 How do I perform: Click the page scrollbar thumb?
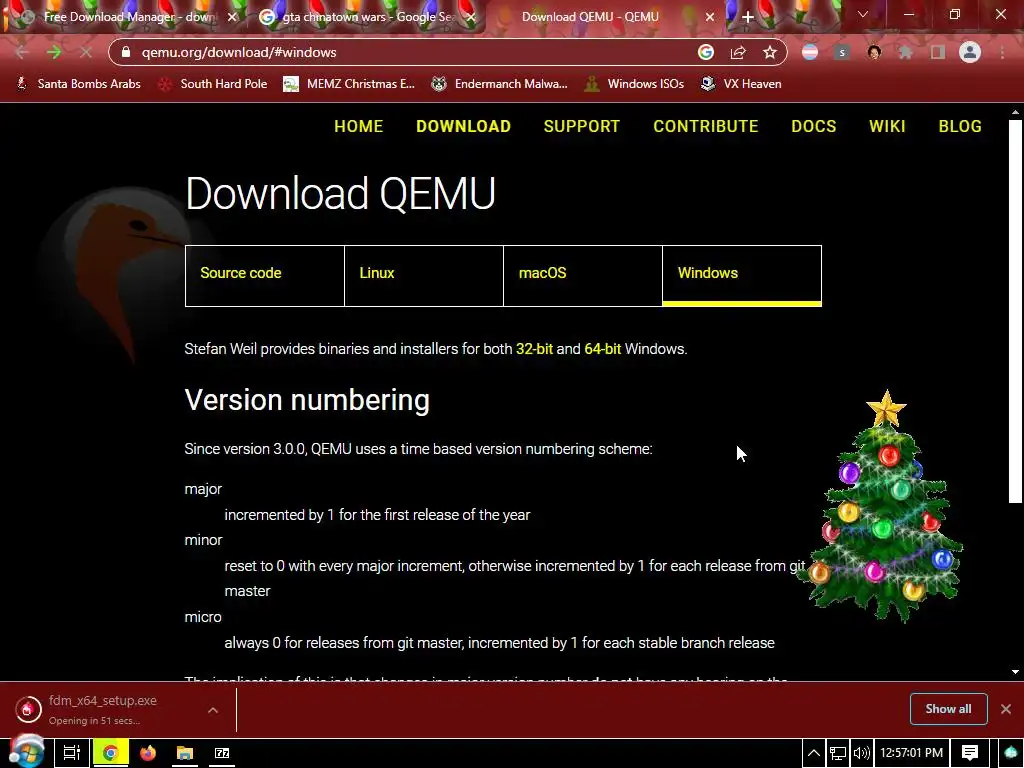(1015, 310)
